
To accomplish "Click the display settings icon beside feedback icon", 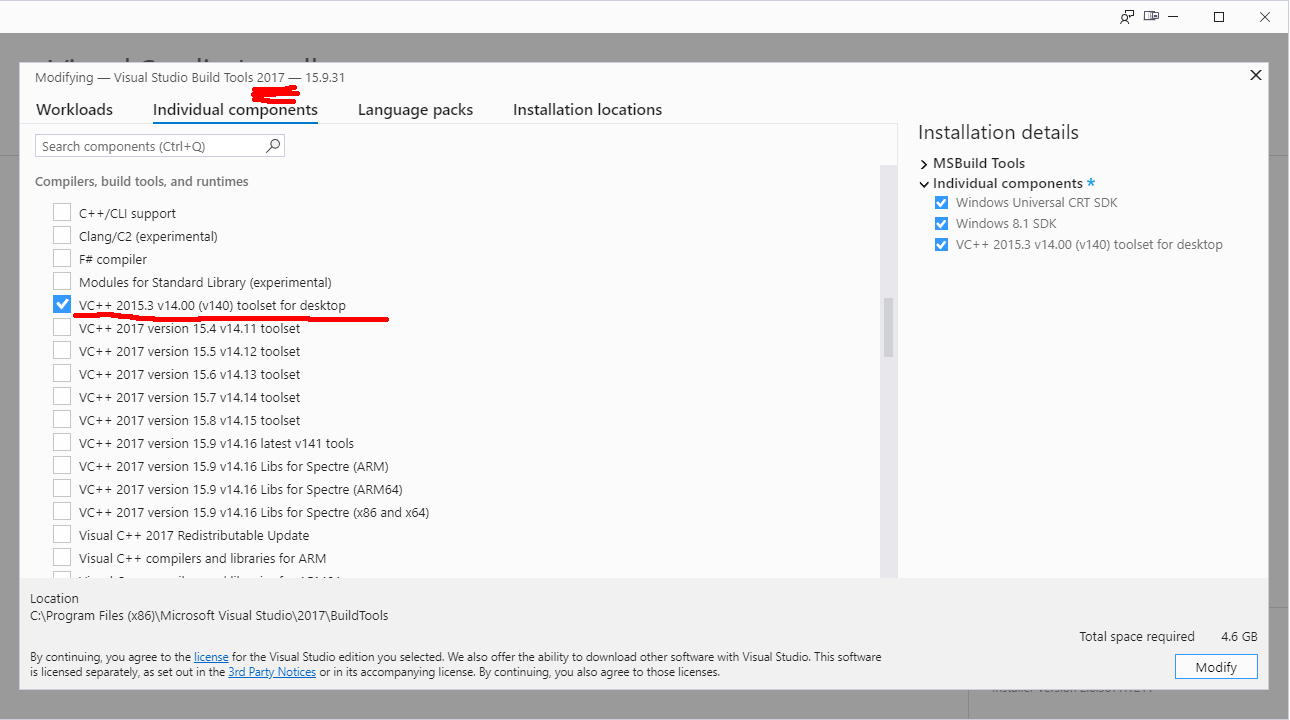I will pyautogui.click(x=1152, y=16).
